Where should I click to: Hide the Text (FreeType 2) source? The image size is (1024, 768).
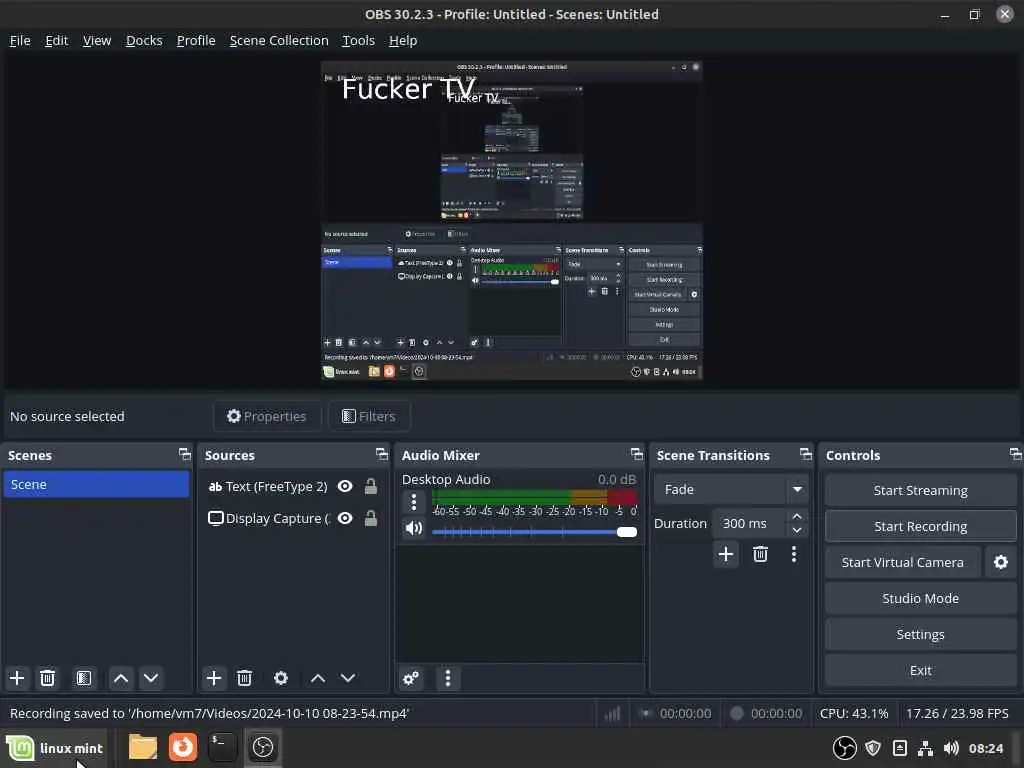coord(345,486)
